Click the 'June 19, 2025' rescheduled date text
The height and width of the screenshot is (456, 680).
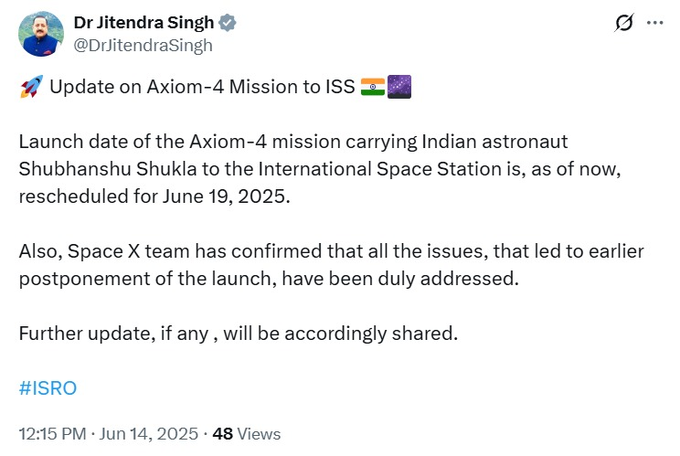pyautogui.click(x=224, y=196)
